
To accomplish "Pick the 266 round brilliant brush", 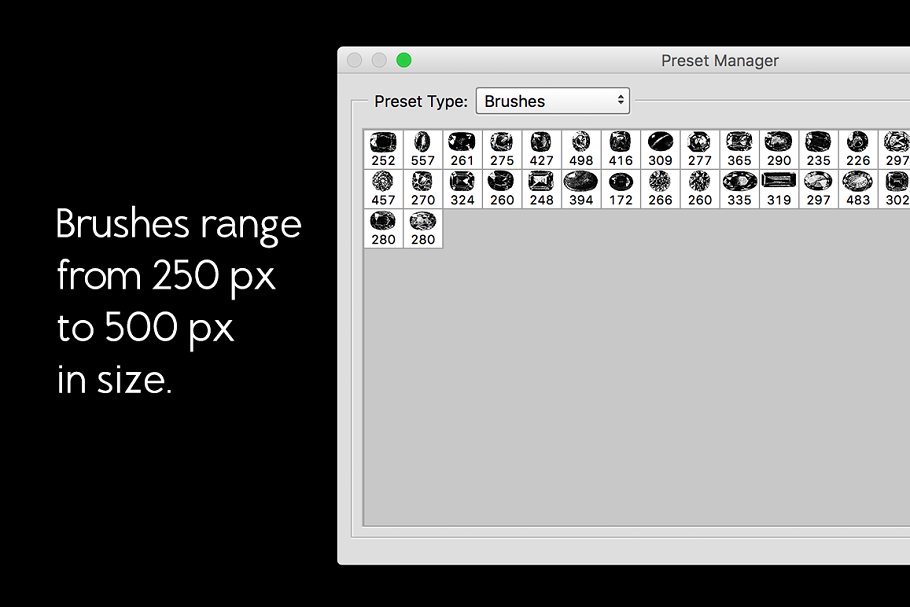I will pos(660,188).
